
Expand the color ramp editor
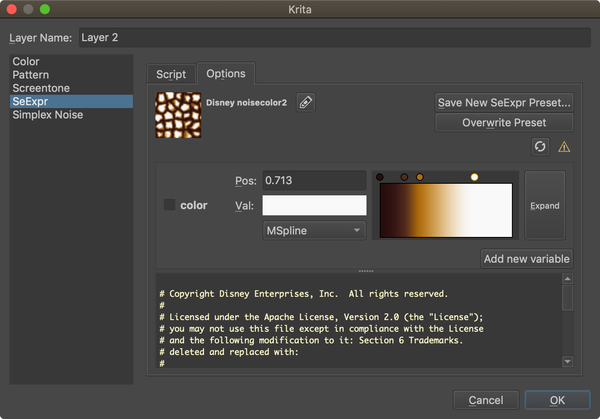tap(545, 205)
